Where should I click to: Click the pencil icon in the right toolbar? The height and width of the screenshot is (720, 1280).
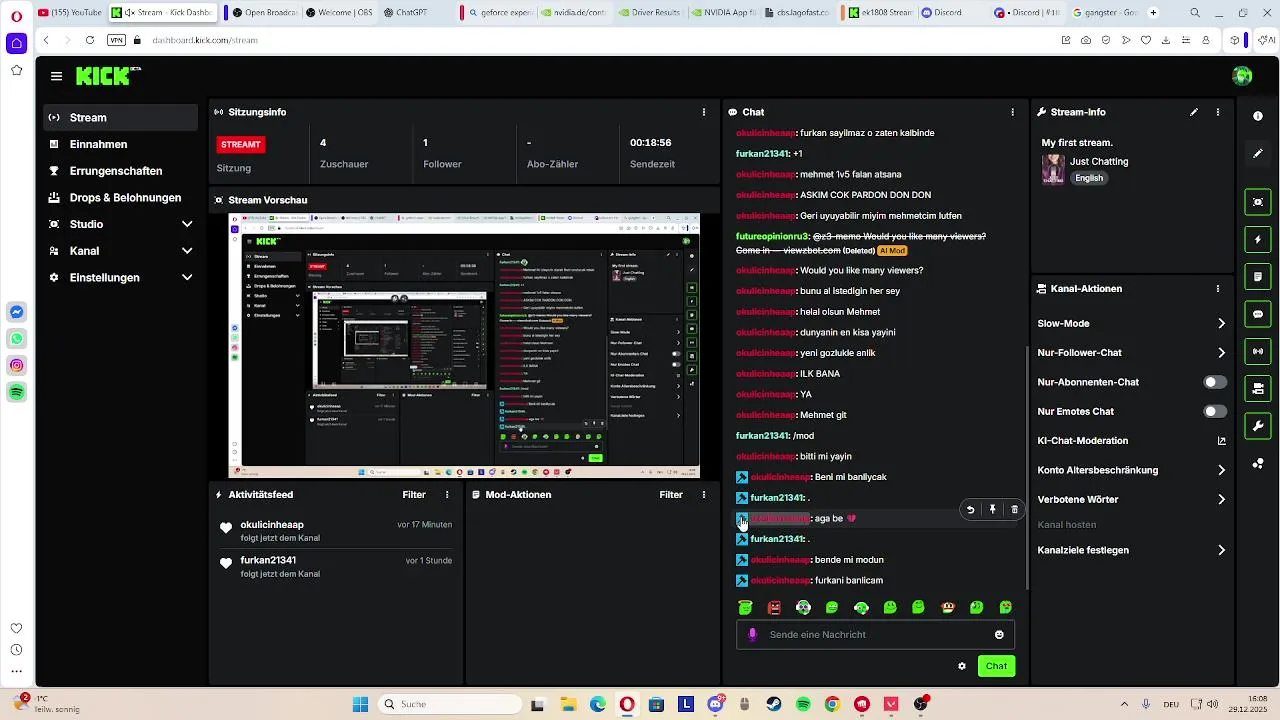tap(1258, 154)
